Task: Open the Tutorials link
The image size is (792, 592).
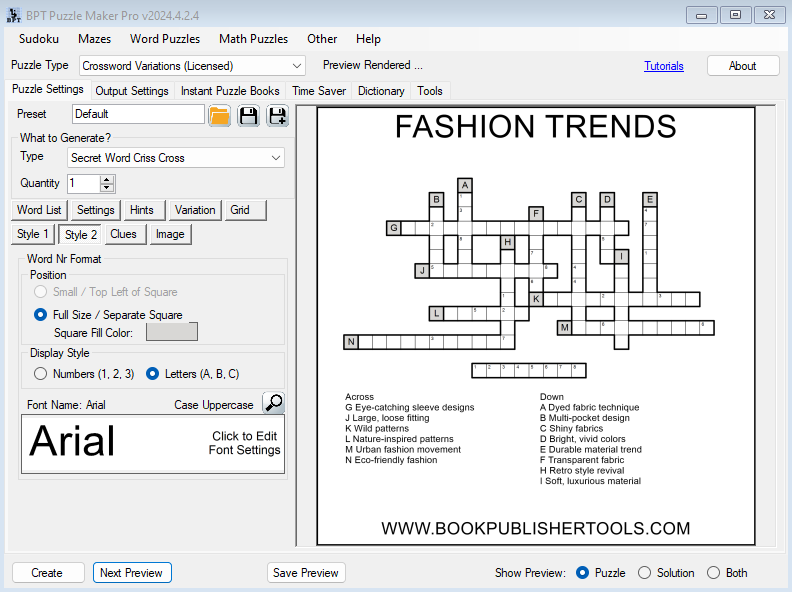Action: point(664,66)
